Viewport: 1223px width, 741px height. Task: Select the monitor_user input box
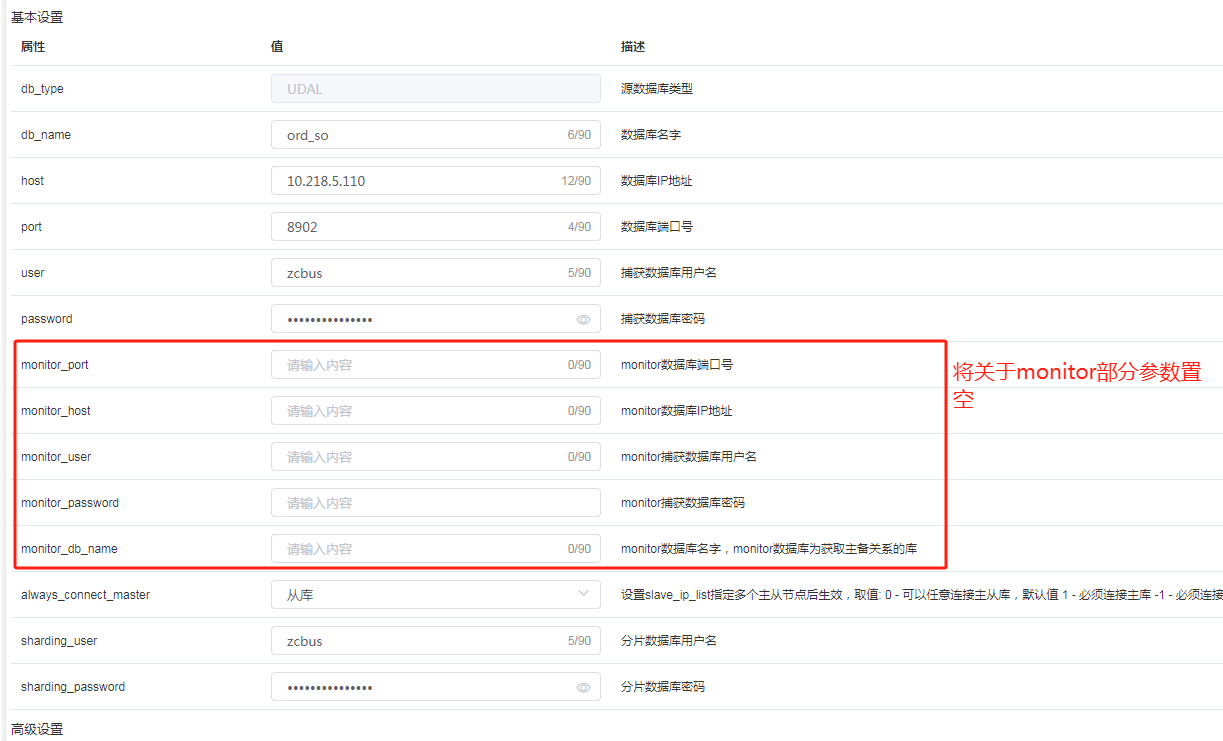pyautogui.click(x=420, y=457)
